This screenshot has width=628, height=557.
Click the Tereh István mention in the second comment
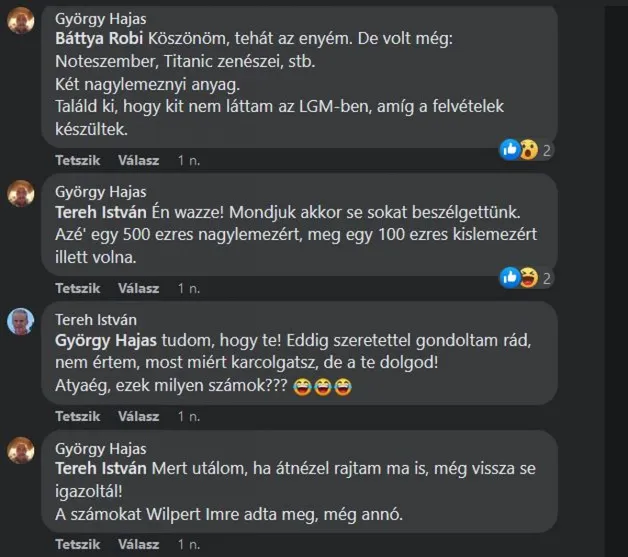(100, 212)
